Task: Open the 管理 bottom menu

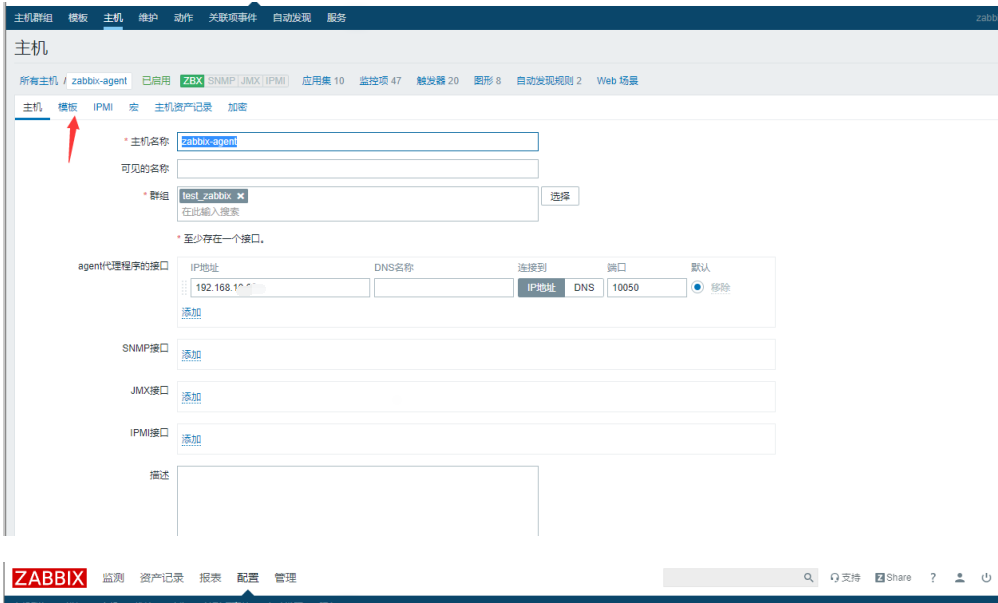Action: [x=285, y=578]
